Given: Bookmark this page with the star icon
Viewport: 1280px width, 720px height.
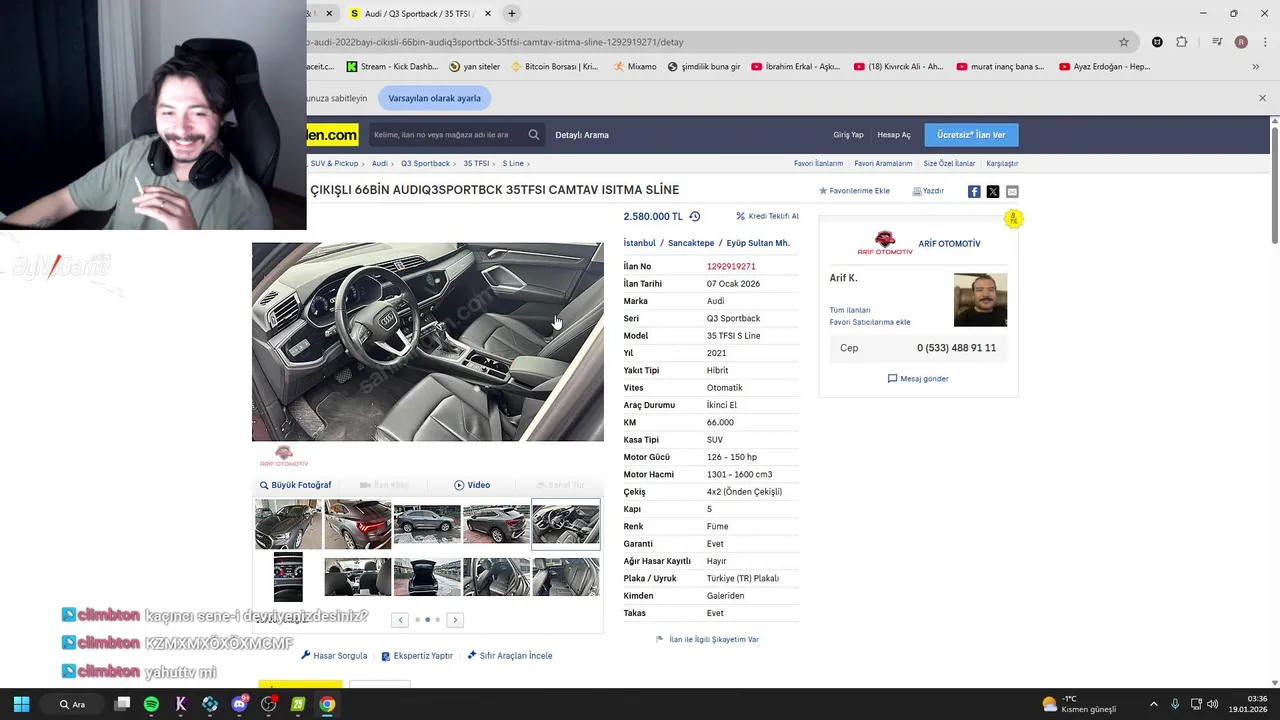Looking at the screenshot, I should [1124, 42].
